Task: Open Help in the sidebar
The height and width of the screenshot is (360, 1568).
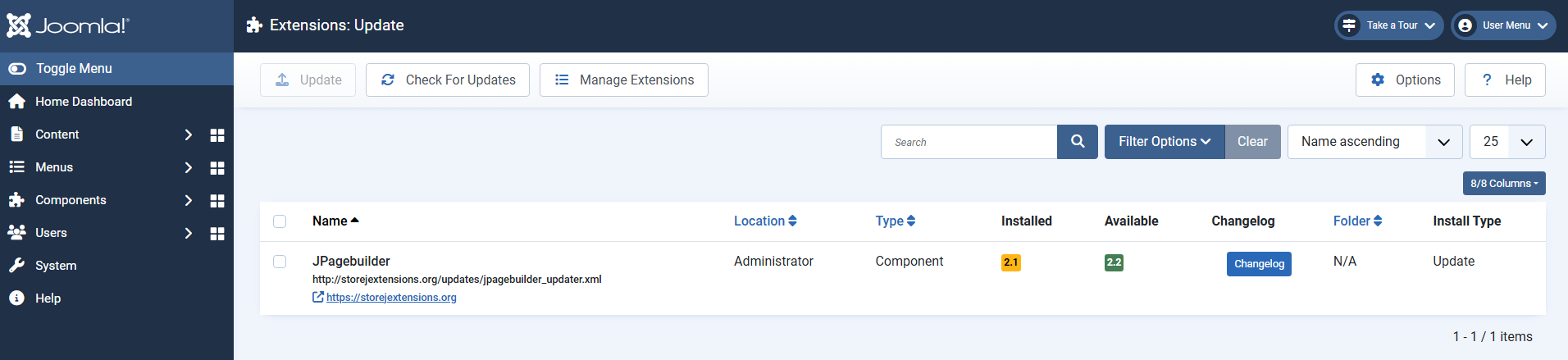Action: click(116, 298)
